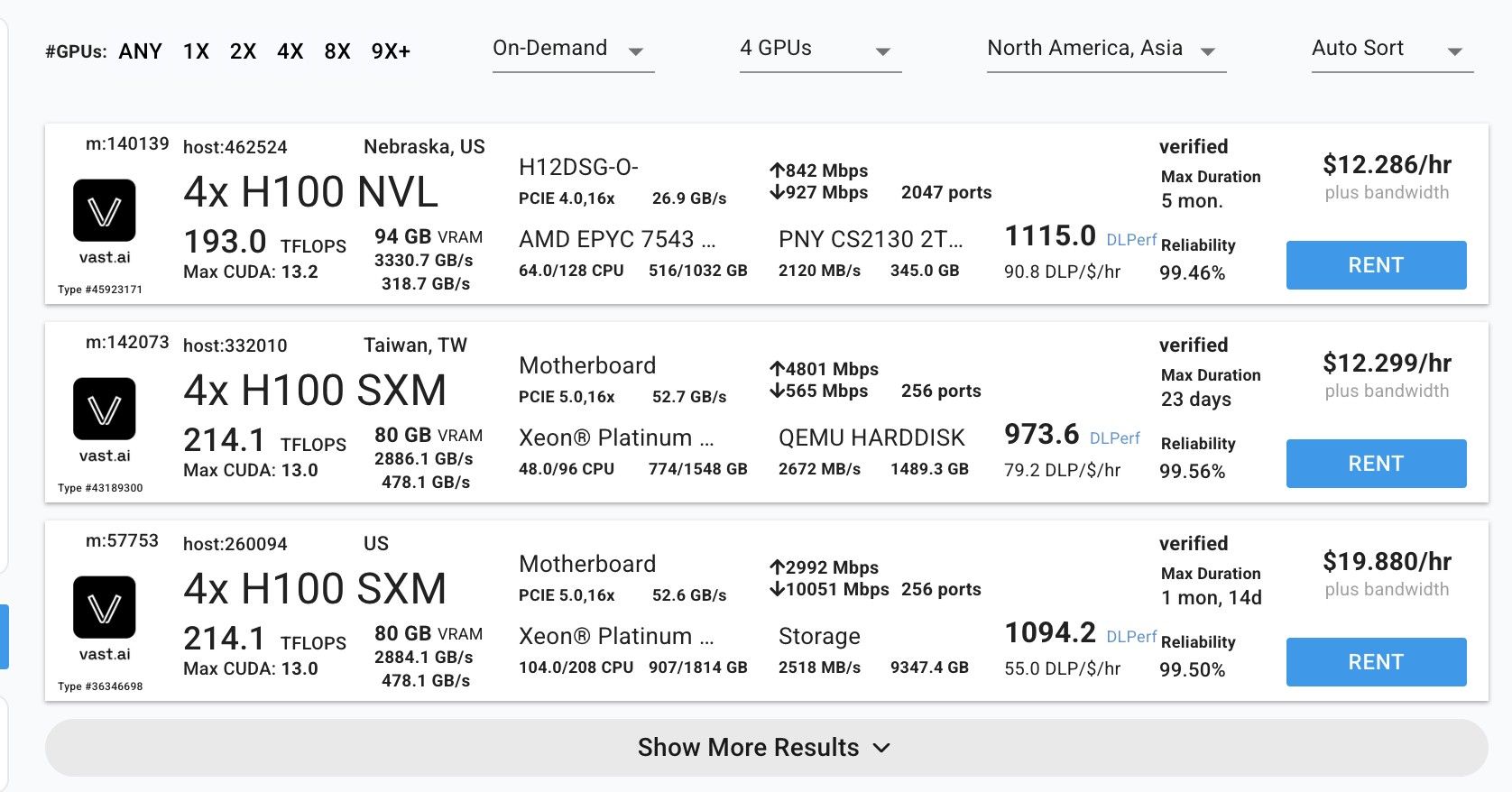Open the North America, Asia region dropdown
This screenshot has width=1512, height=792.
[1106, 50]
